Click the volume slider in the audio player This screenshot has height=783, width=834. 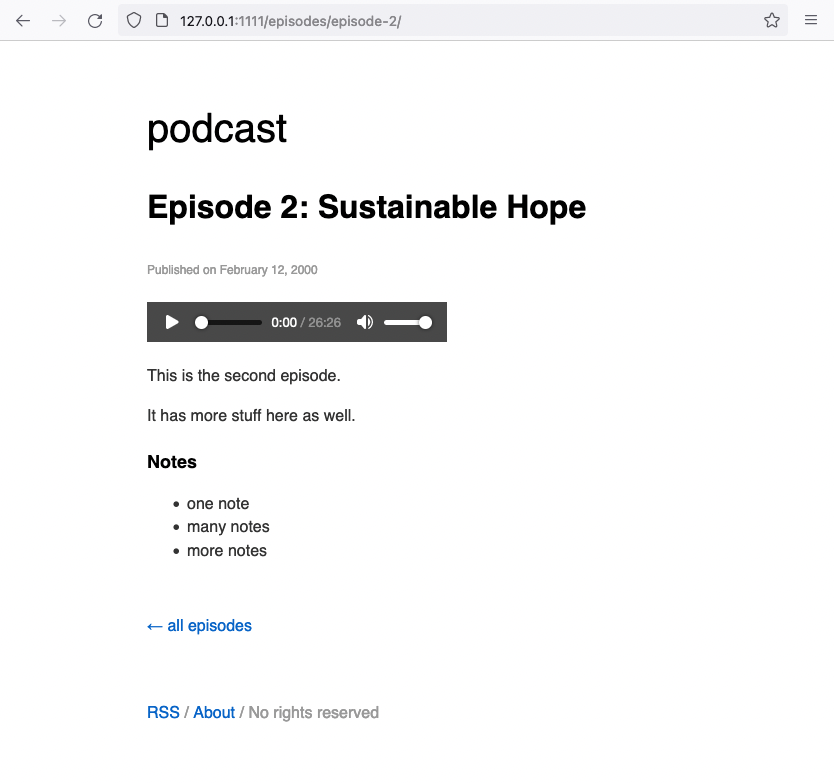click(x=407, y=322)
